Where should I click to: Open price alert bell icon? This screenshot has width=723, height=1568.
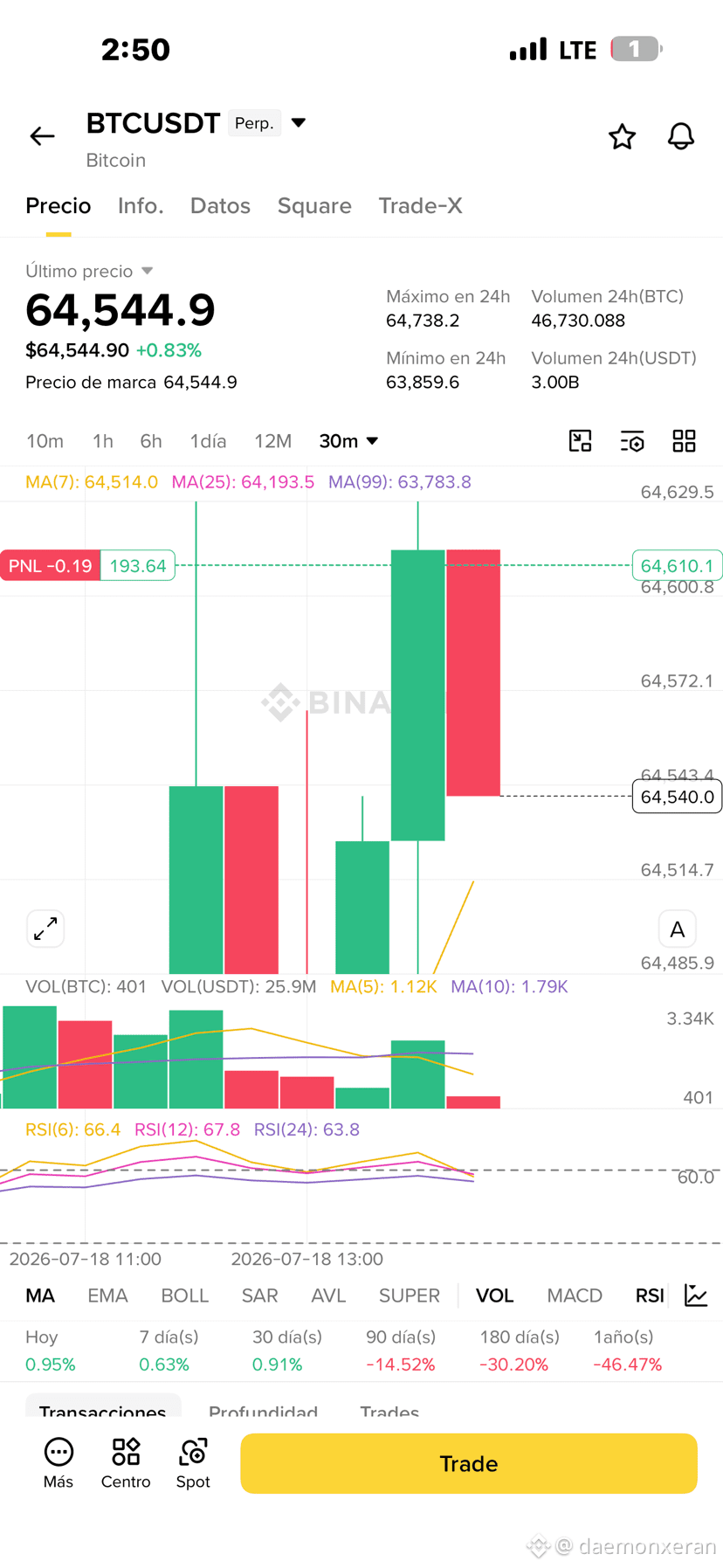pos(681,136)
